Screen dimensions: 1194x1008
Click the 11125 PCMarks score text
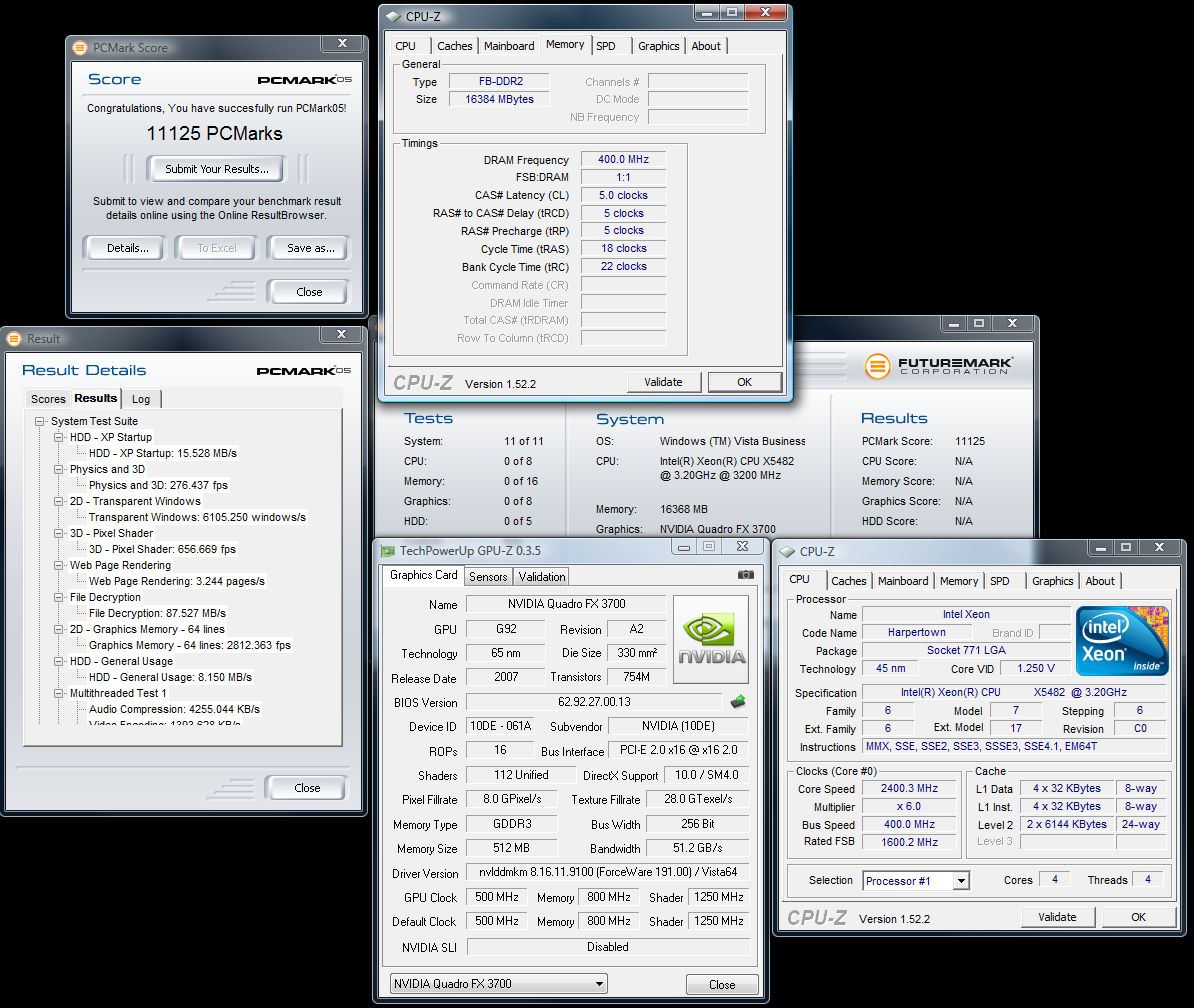tap(214, 134)
